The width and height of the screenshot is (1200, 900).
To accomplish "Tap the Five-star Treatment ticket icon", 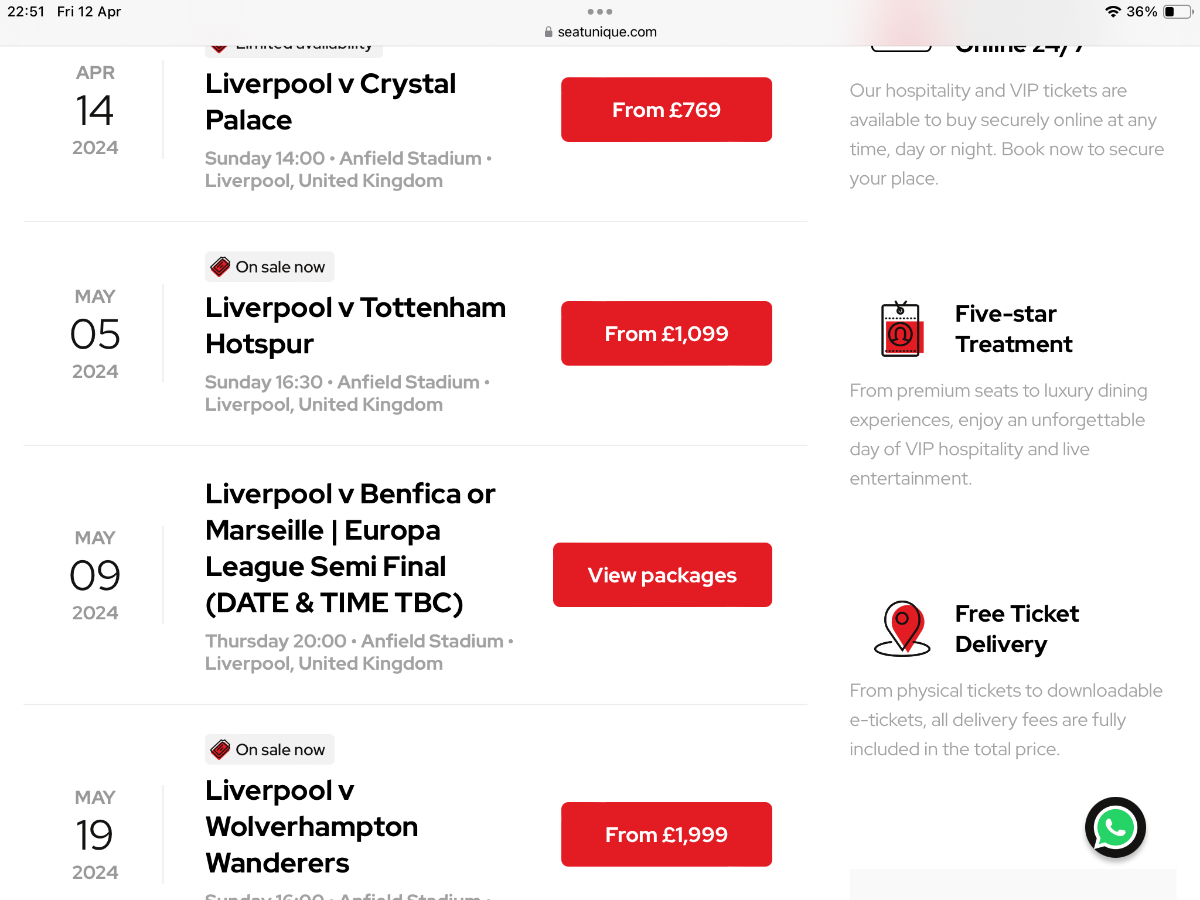I will point(901,329).
